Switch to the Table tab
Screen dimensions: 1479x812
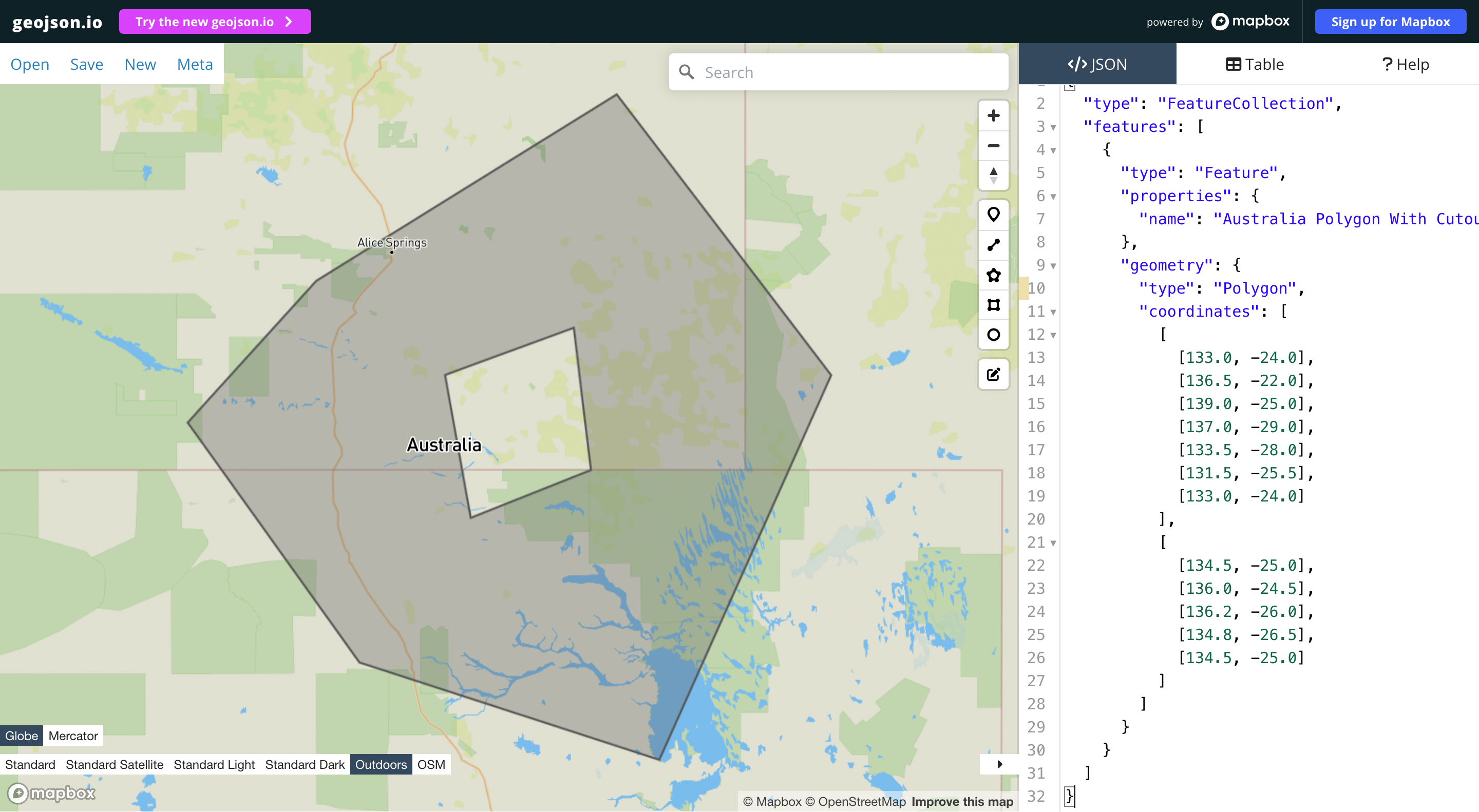[1255, 64]
